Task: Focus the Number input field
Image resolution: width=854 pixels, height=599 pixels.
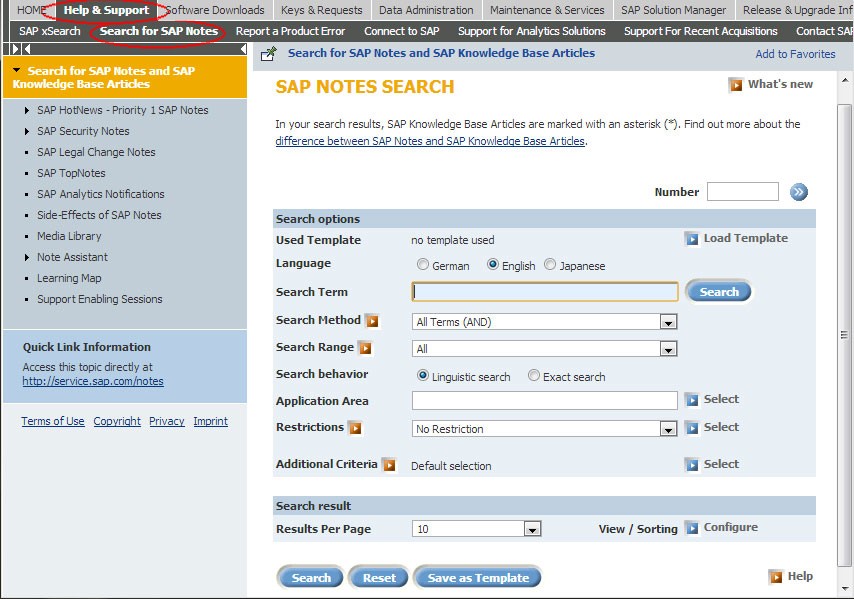Action: pos(742,192)
